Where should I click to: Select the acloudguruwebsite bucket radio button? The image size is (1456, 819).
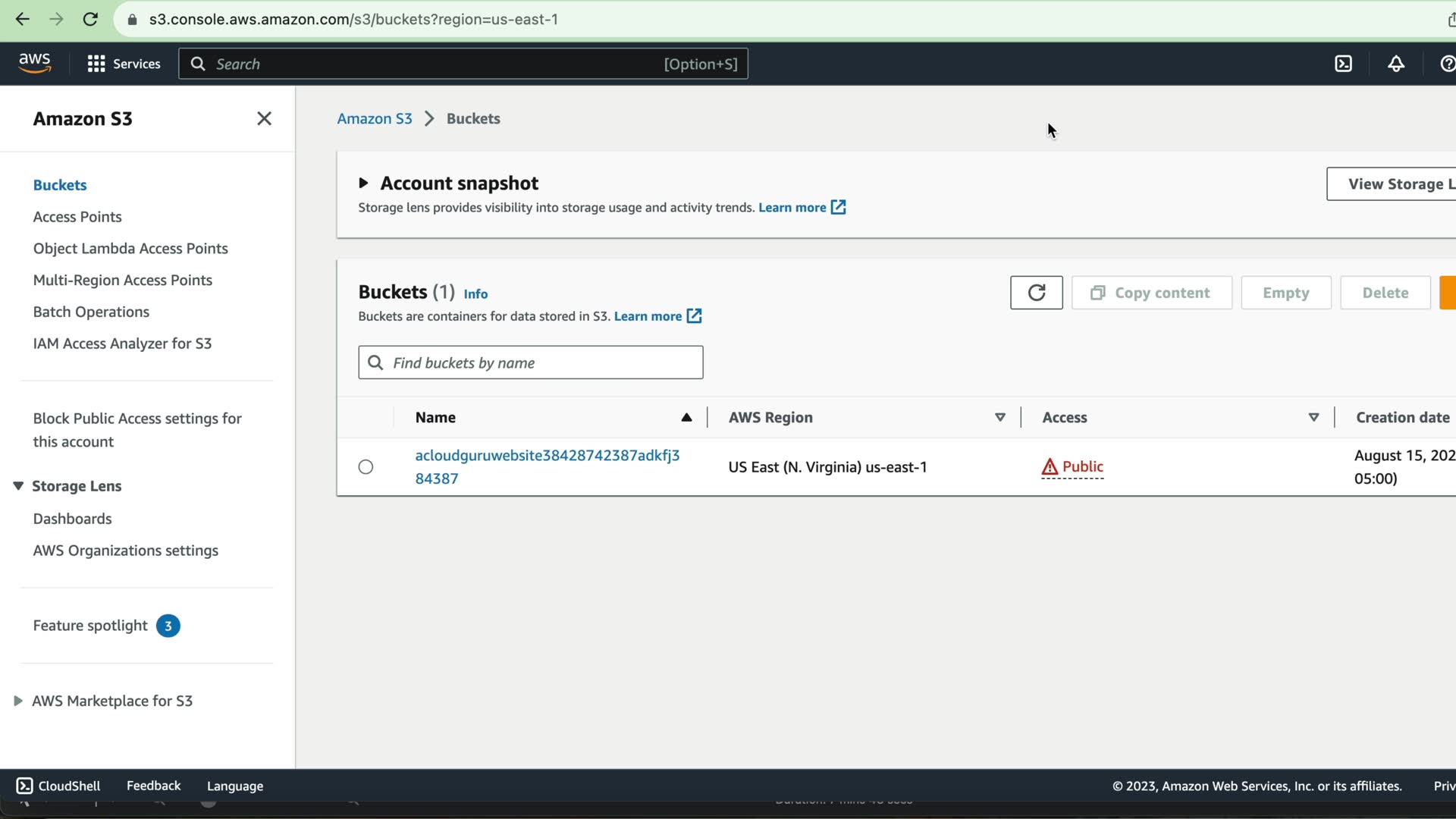[366, 467]
